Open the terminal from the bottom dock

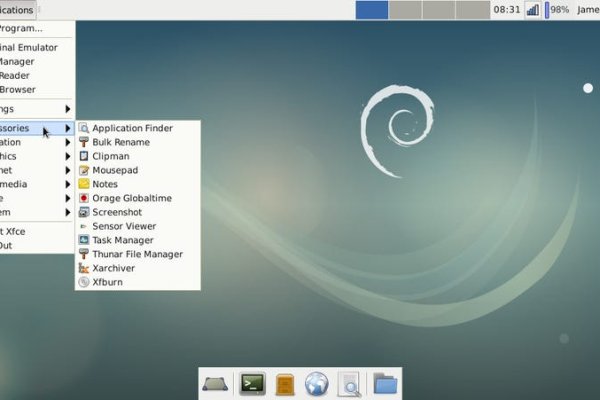click(x=252, y=382)
